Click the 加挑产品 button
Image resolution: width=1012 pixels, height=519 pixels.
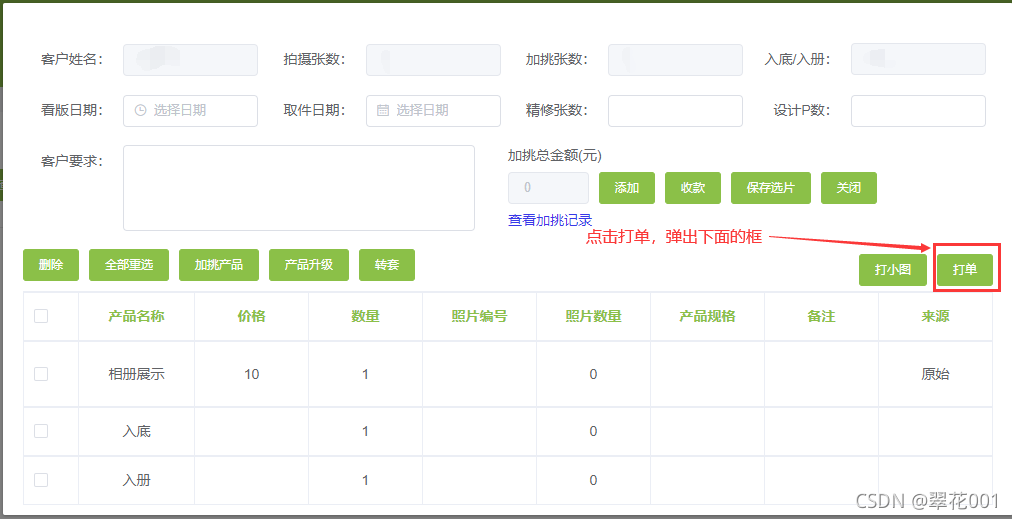click(219, 265)
